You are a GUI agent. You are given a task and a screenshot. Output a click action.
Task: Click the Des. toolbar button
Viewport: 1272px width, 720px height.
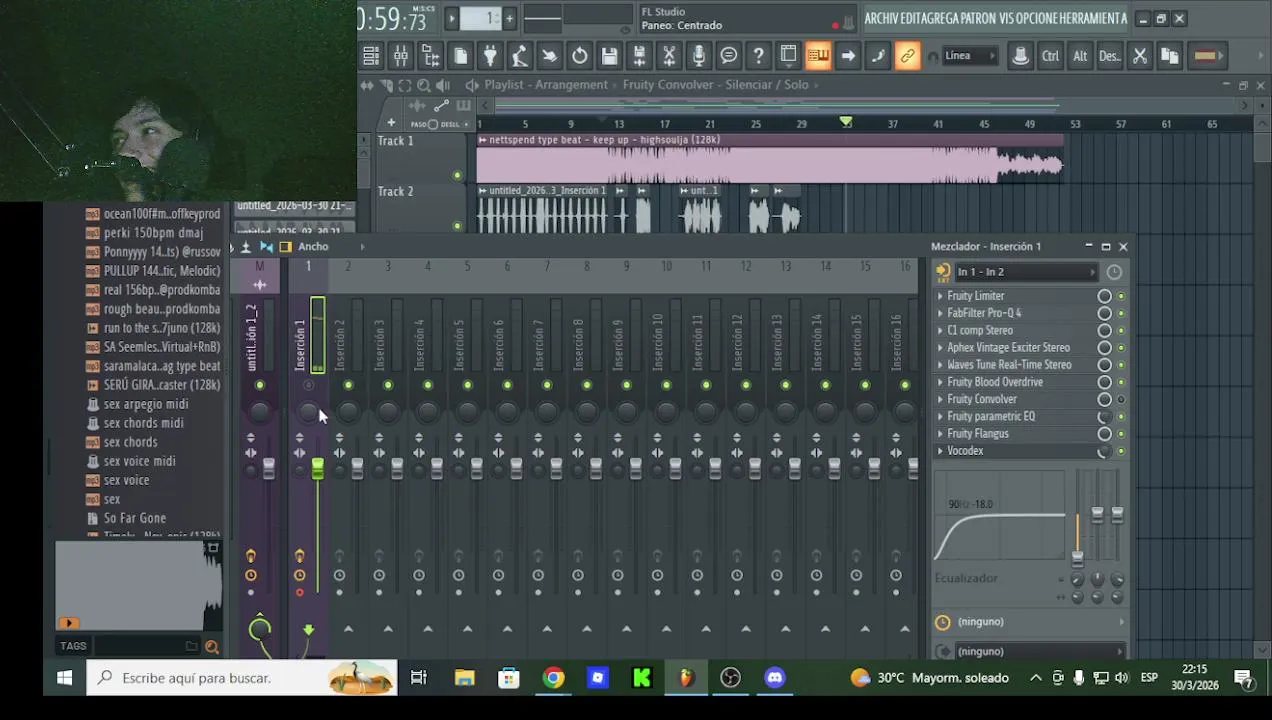click(x=1109, y=56)
